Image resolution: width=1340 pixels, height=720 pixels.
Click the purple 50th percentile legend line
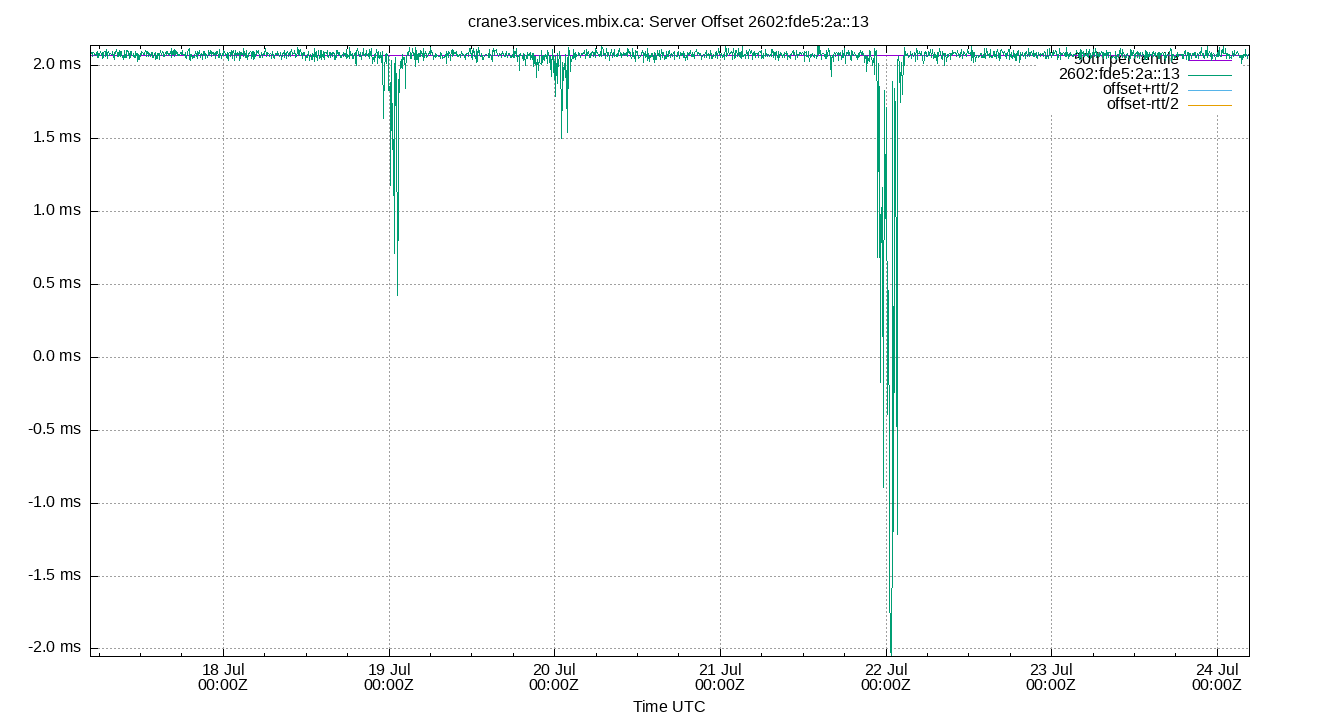1210,59
